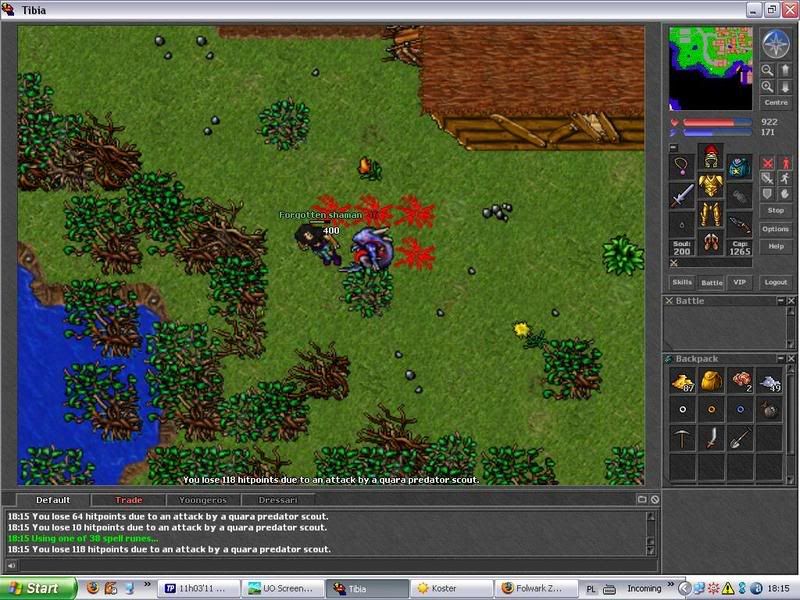The image size is (800, 600).
Task: Select the white rune in Backpack
Action: tap(683, 409)
